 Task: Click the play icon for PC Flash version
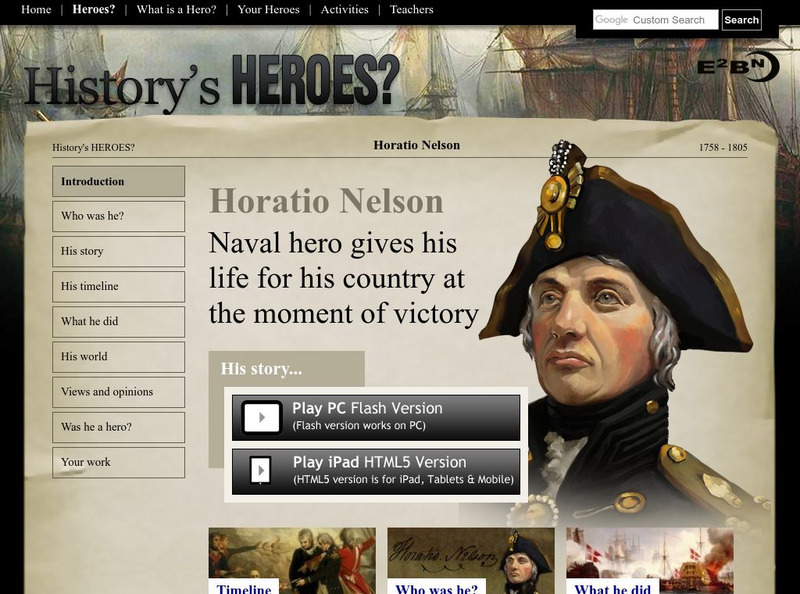click(x=262, y=417)
